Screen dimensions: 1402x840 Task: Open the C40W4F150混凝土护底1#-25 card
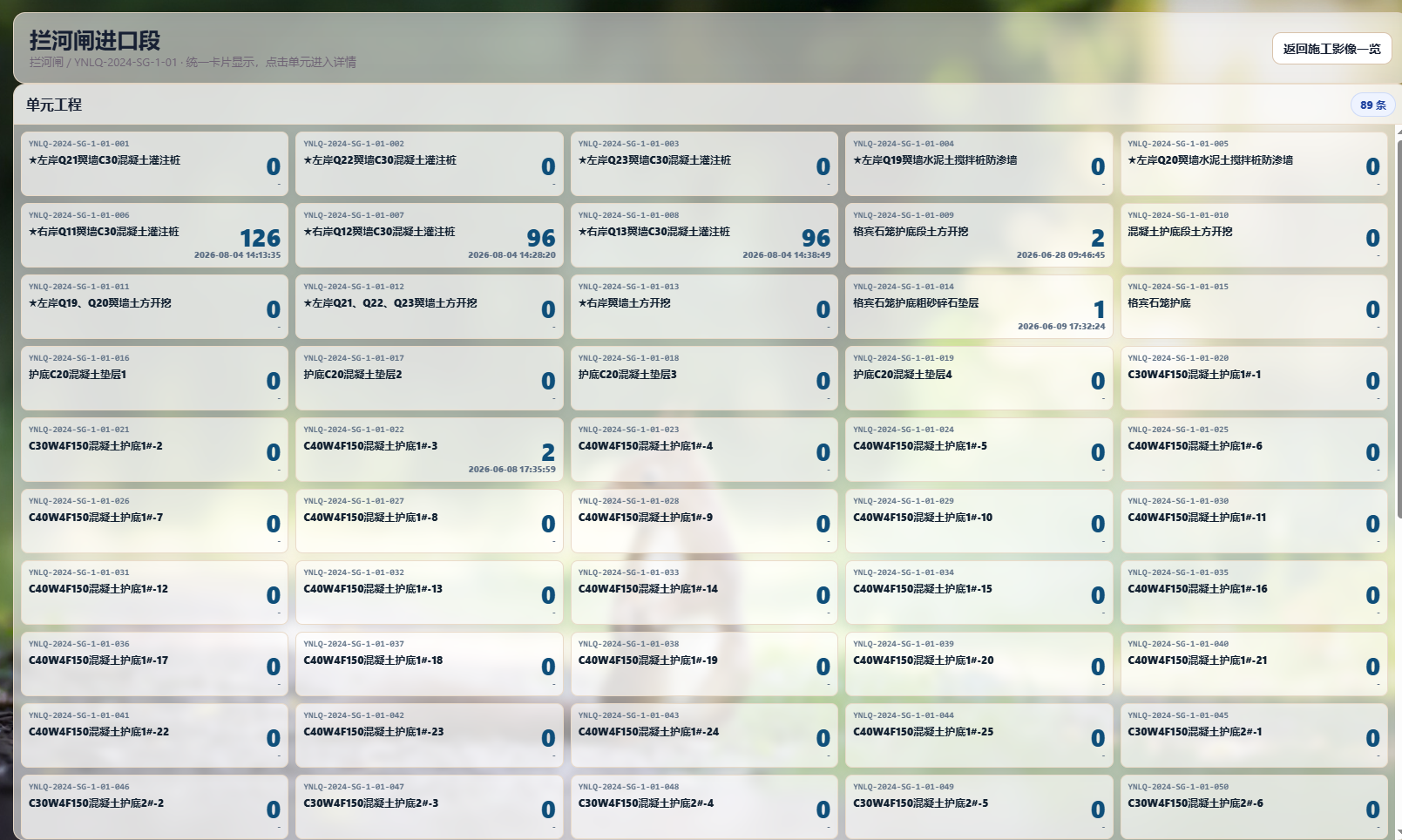979,735
